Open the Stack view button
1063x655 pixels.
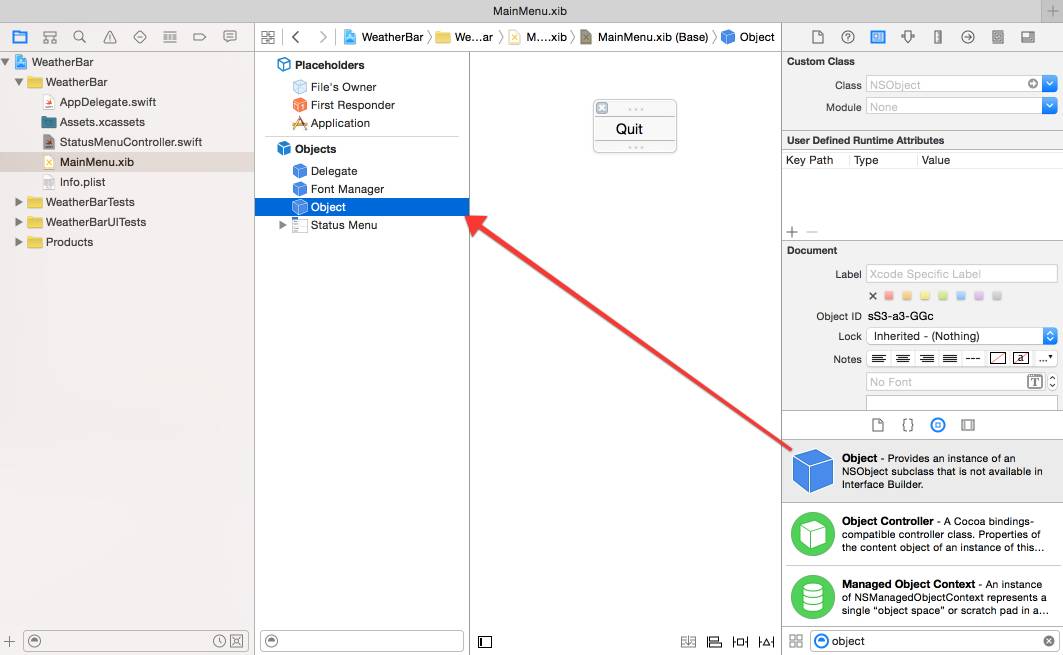(x=688, y=641)
